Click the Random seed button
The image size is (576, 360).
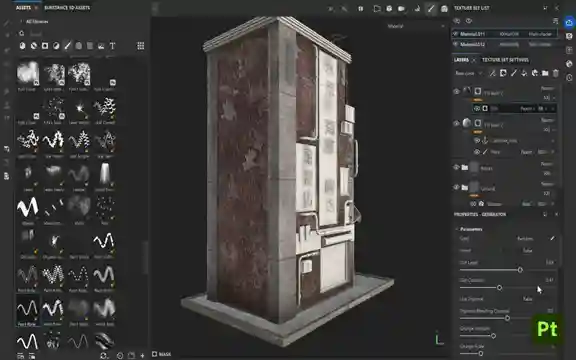click(x=525, y=238)
